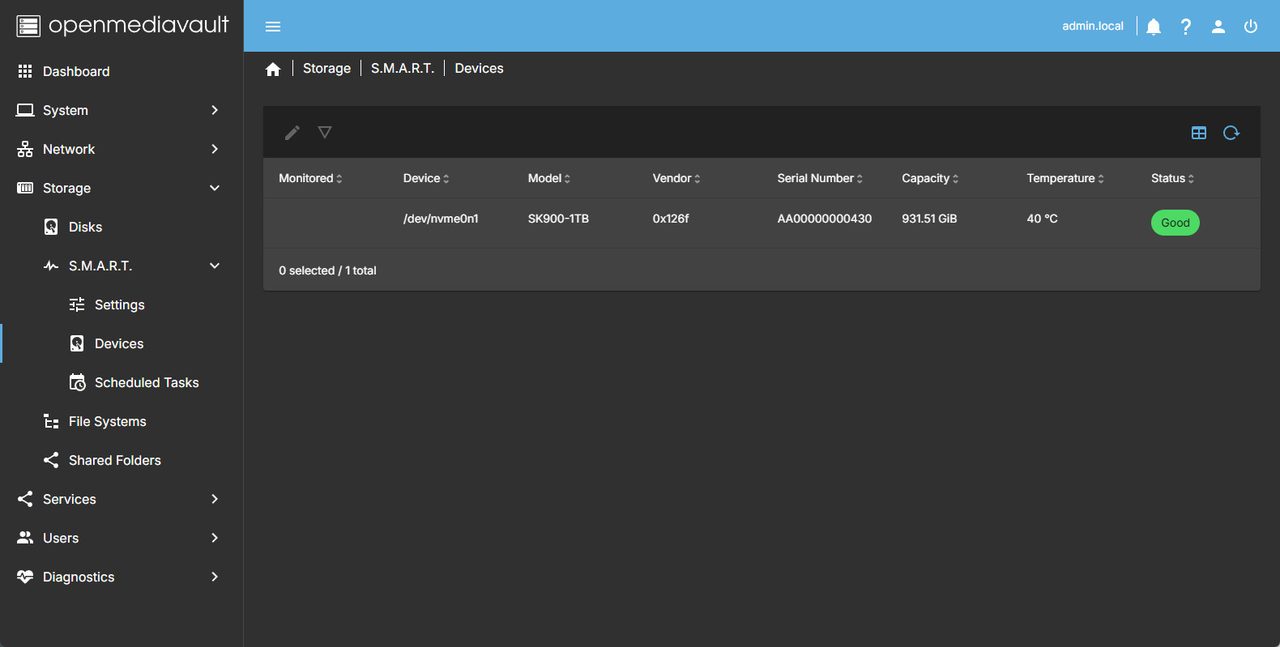
Task: Click Storage in the breadcrumb
Action: (x=327, y=69)
